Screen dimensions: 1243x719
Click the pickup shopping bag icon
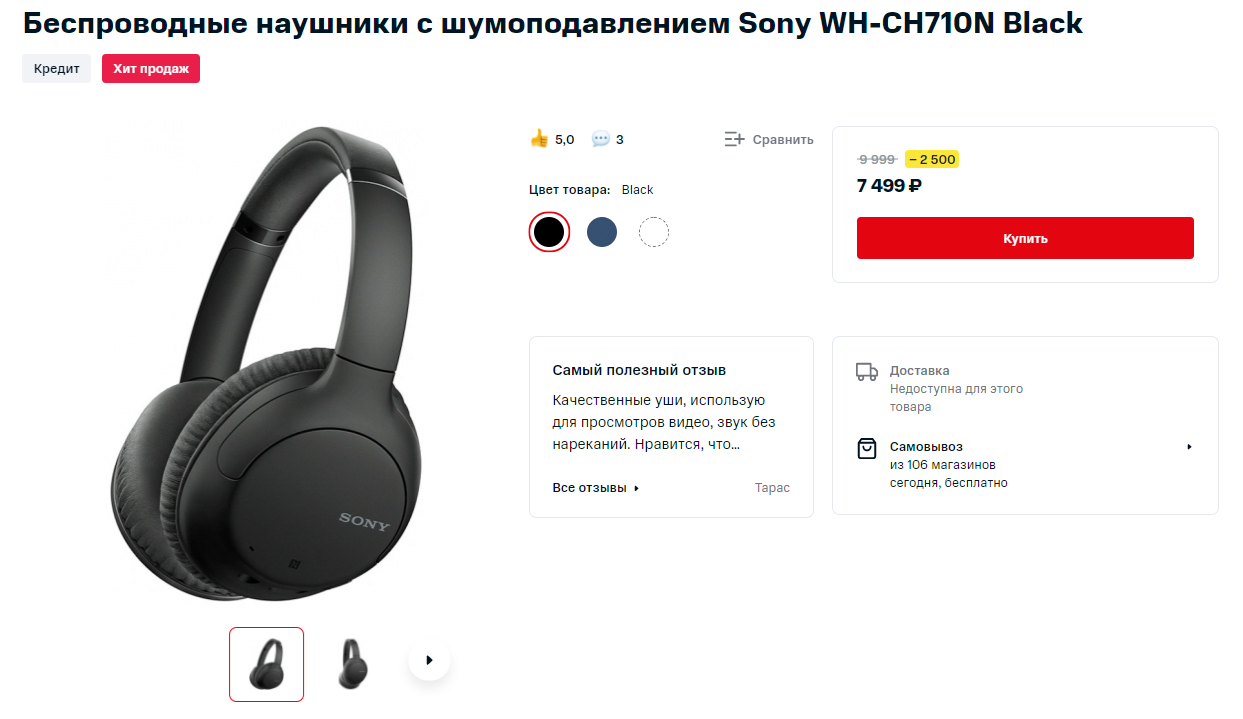(867, 448)
